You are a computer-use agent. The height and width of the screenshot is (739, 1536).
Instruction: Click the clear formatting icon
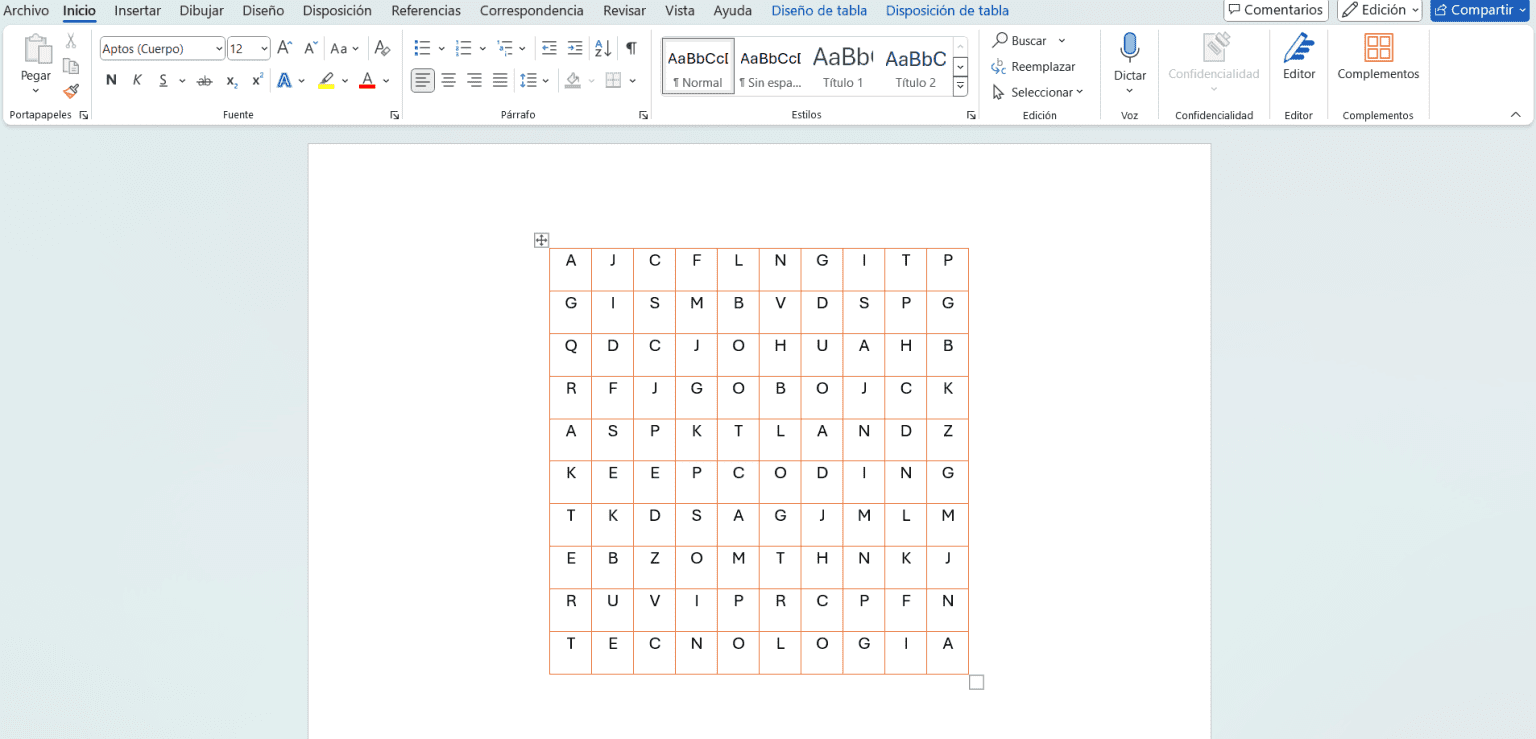click(382, 48)
